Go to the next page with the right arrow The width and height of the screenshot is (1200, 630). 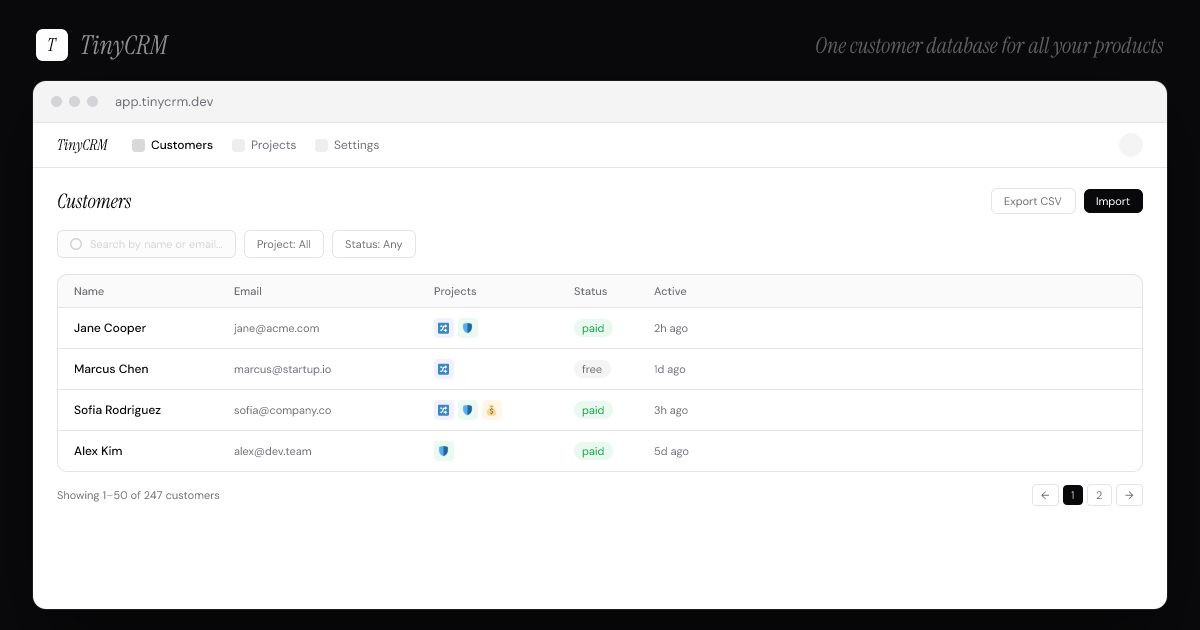coord(1130,495)
